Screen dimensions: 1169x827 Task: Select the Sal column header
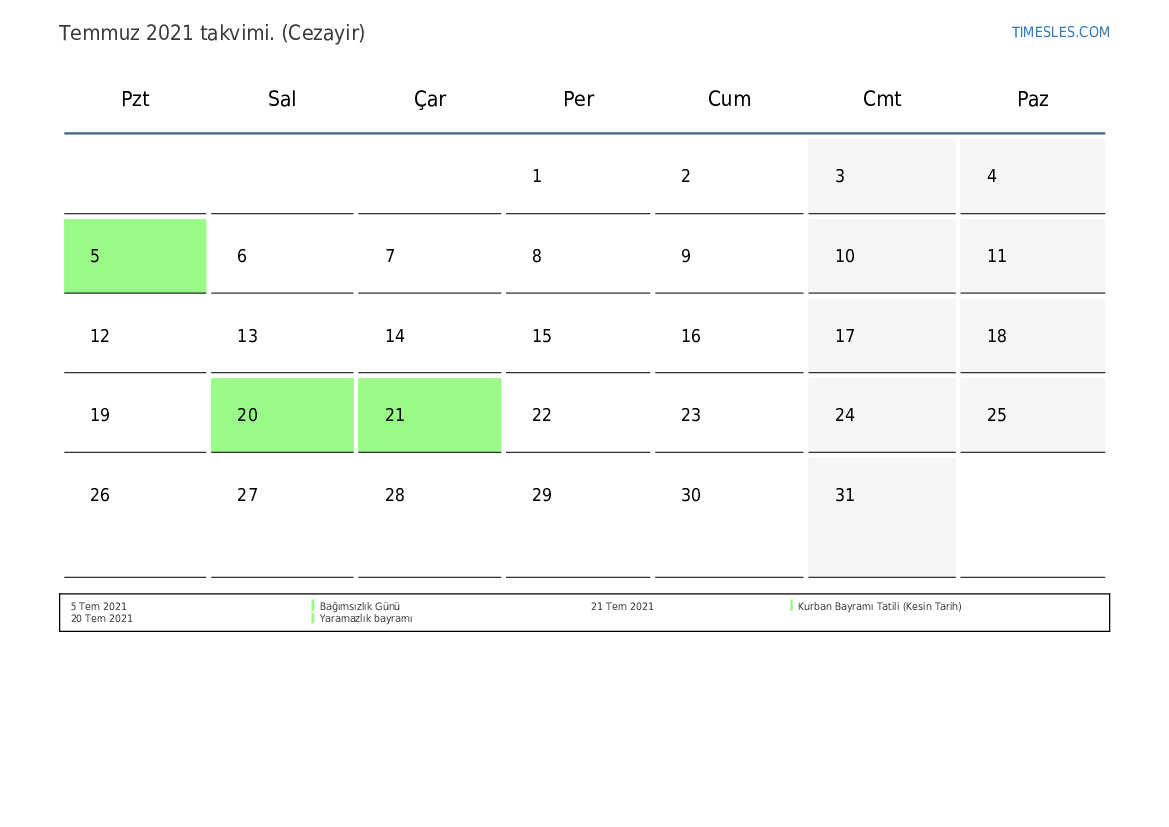point(282,99)
